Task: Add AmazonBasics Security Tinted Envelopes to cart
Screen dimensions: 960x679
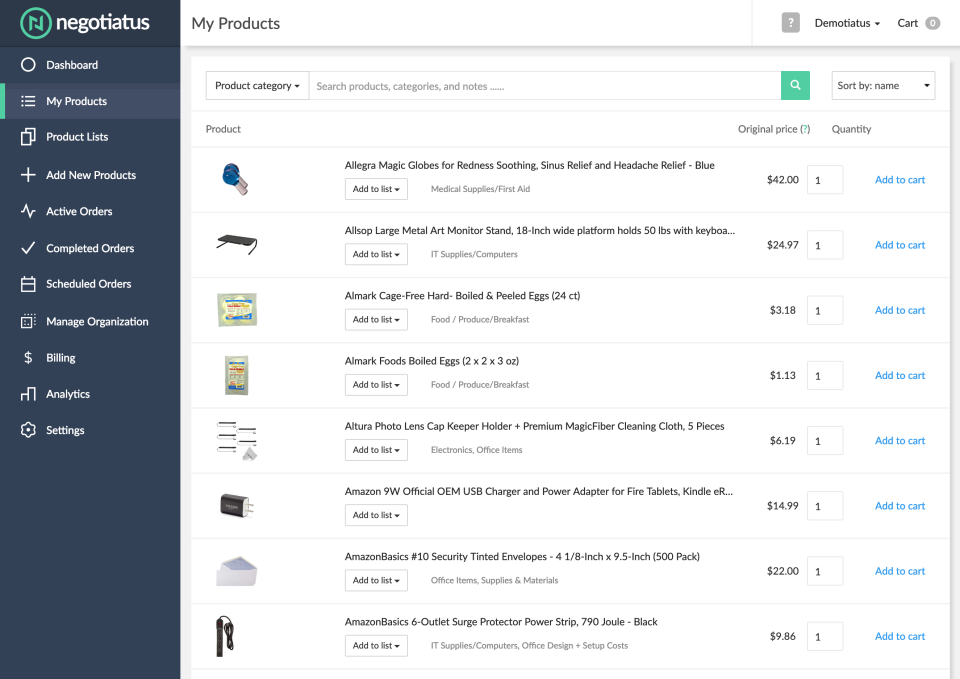Action: pos(899,570)
